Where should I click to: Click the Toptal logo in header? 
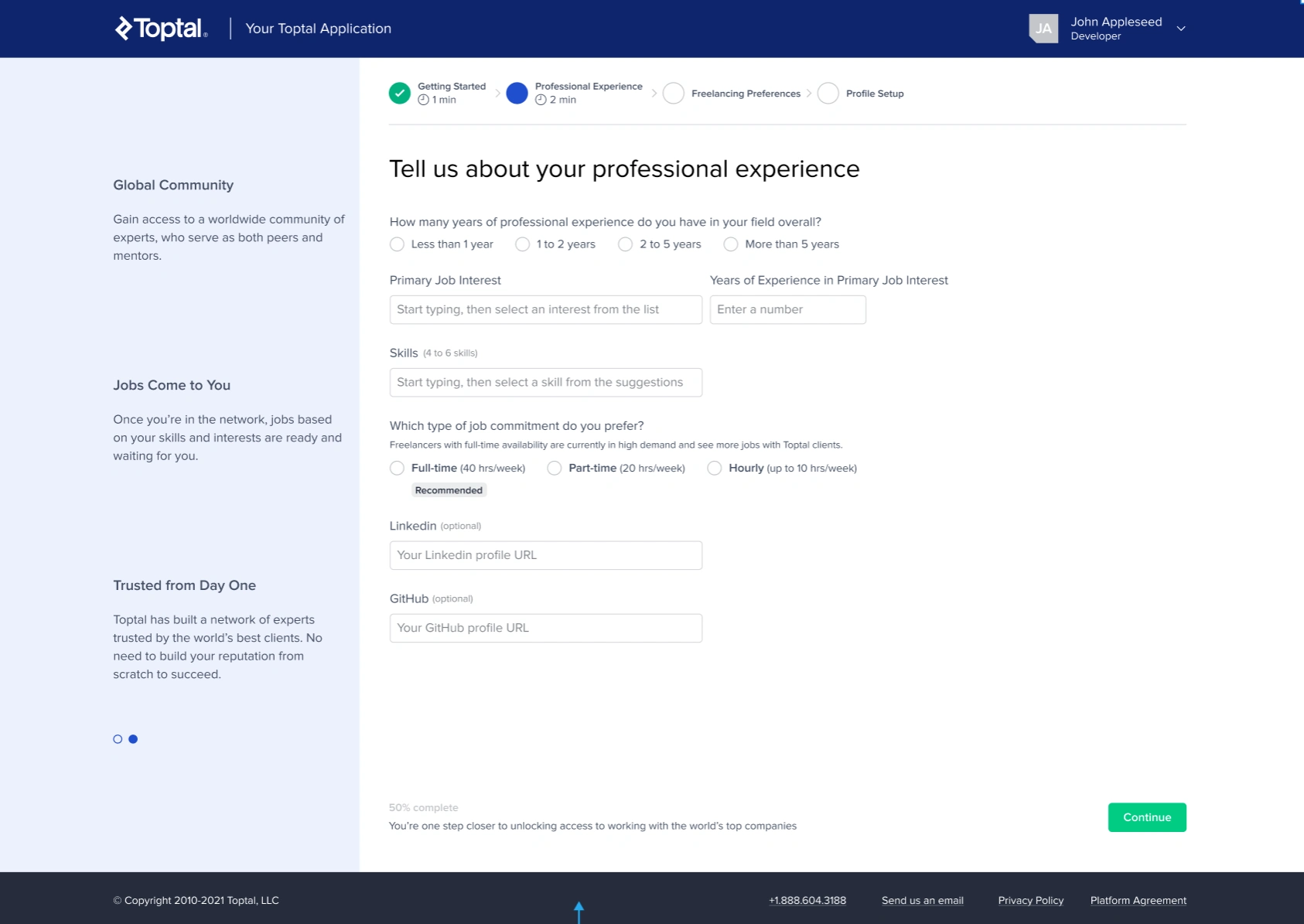(x=161, y=29)
